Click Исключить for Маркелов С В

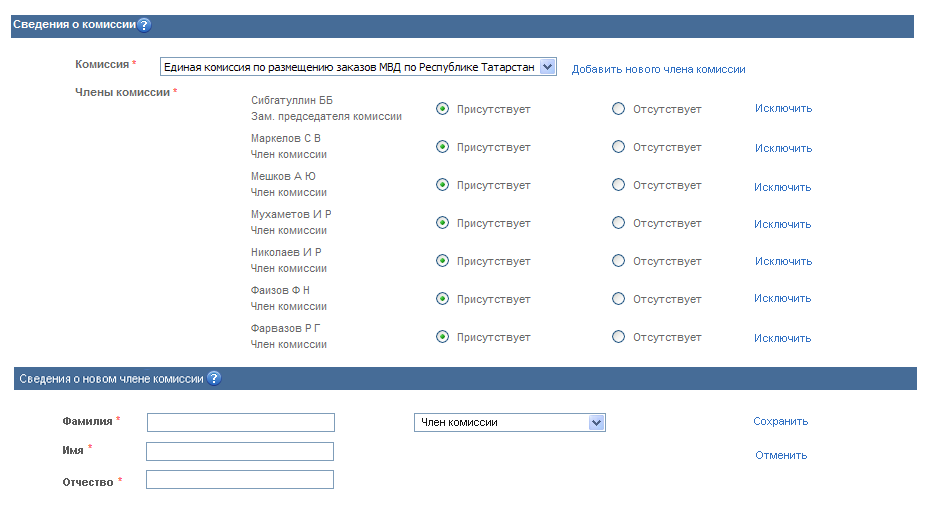click(x=783, y=148)
